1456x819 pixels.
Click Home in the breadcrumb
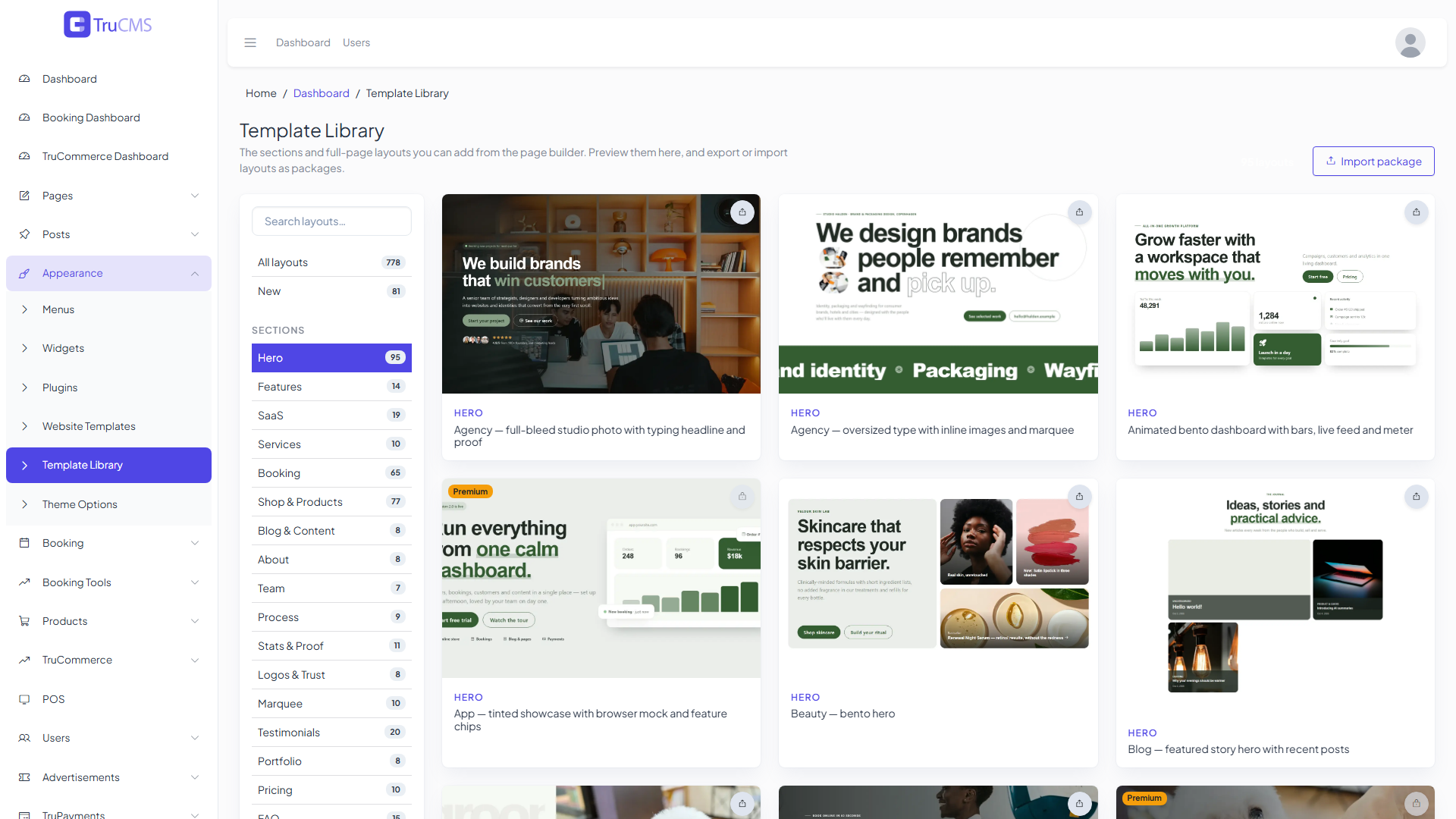[x=261, y=93]
